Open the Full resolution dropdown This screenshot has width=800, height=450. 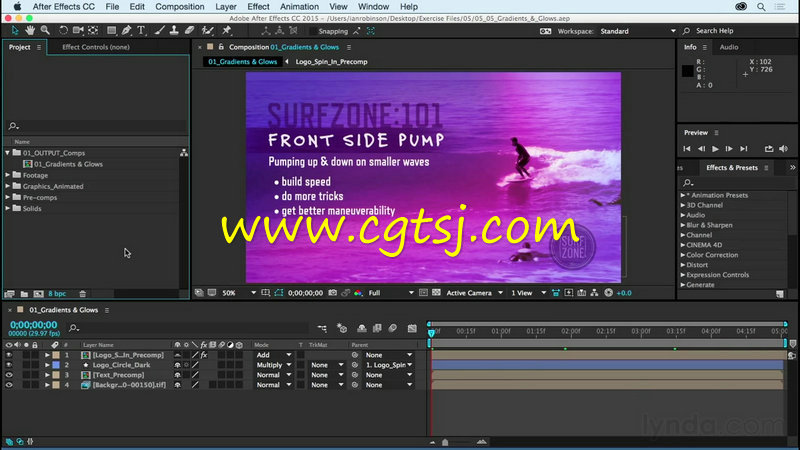click(391, 293)
